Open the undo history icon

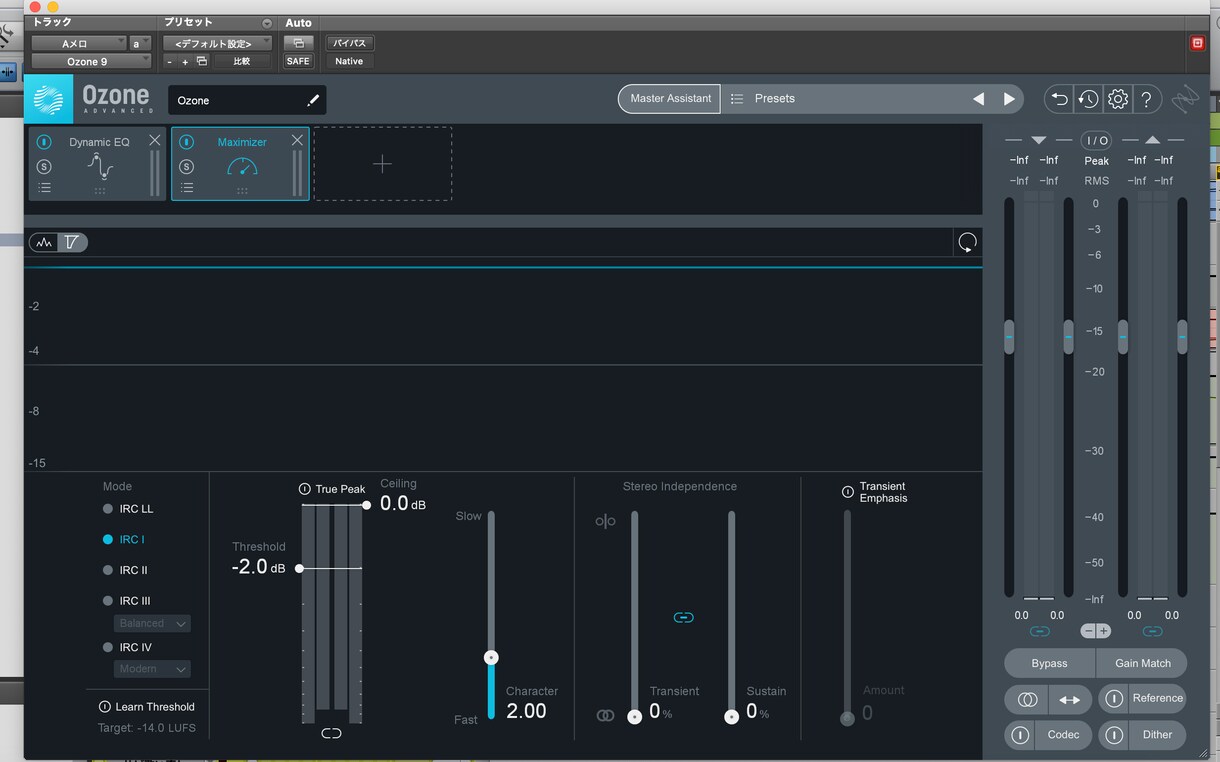pyautogui.click(x=1088, y=99)
